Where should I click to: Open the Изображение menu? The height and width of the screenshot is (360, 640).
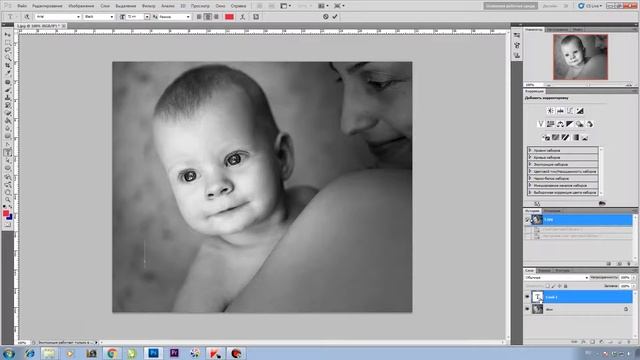pyautogui.click(x=81, y=6)
